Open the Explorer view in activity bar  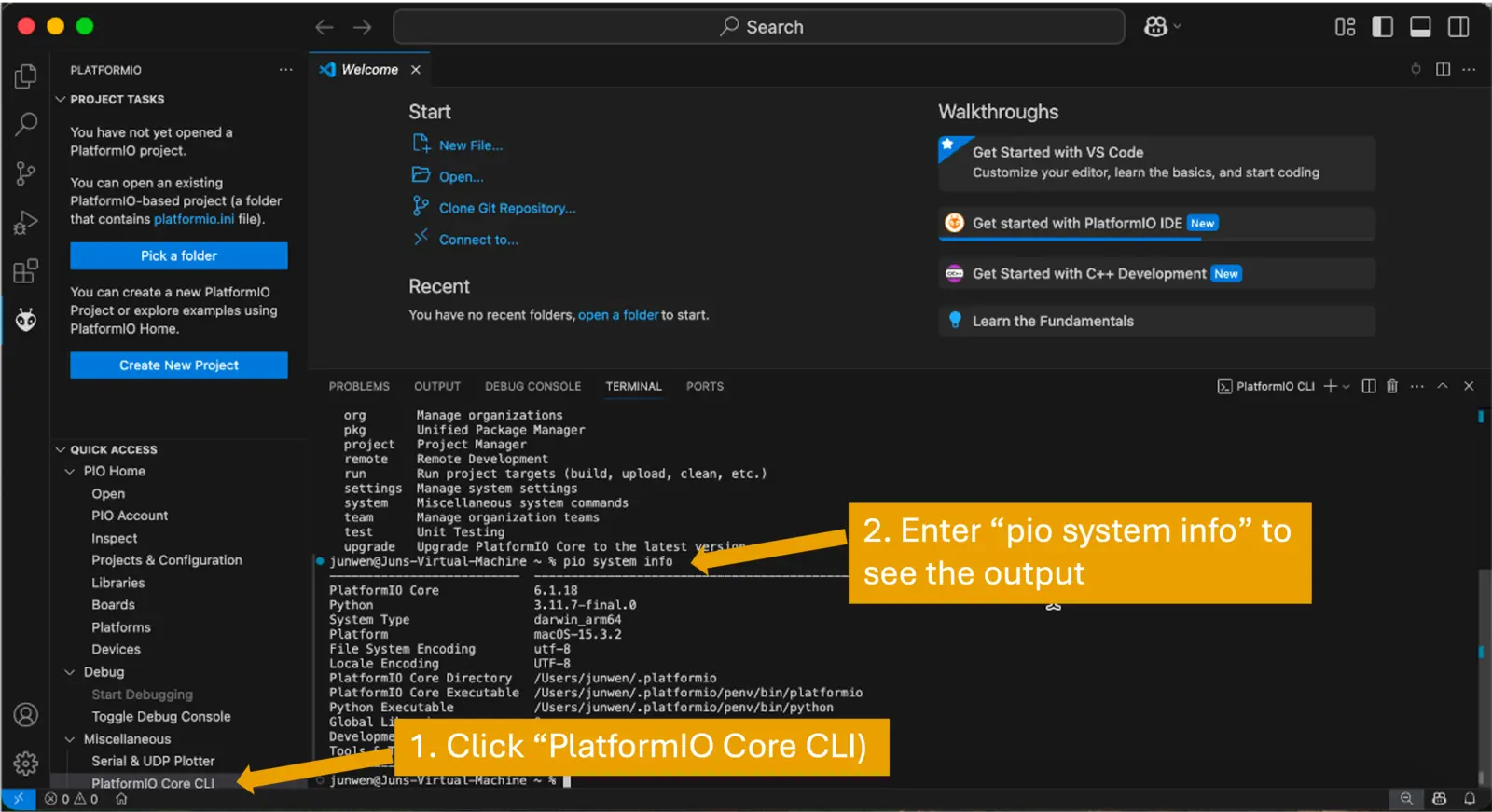(x=26, y=76)
